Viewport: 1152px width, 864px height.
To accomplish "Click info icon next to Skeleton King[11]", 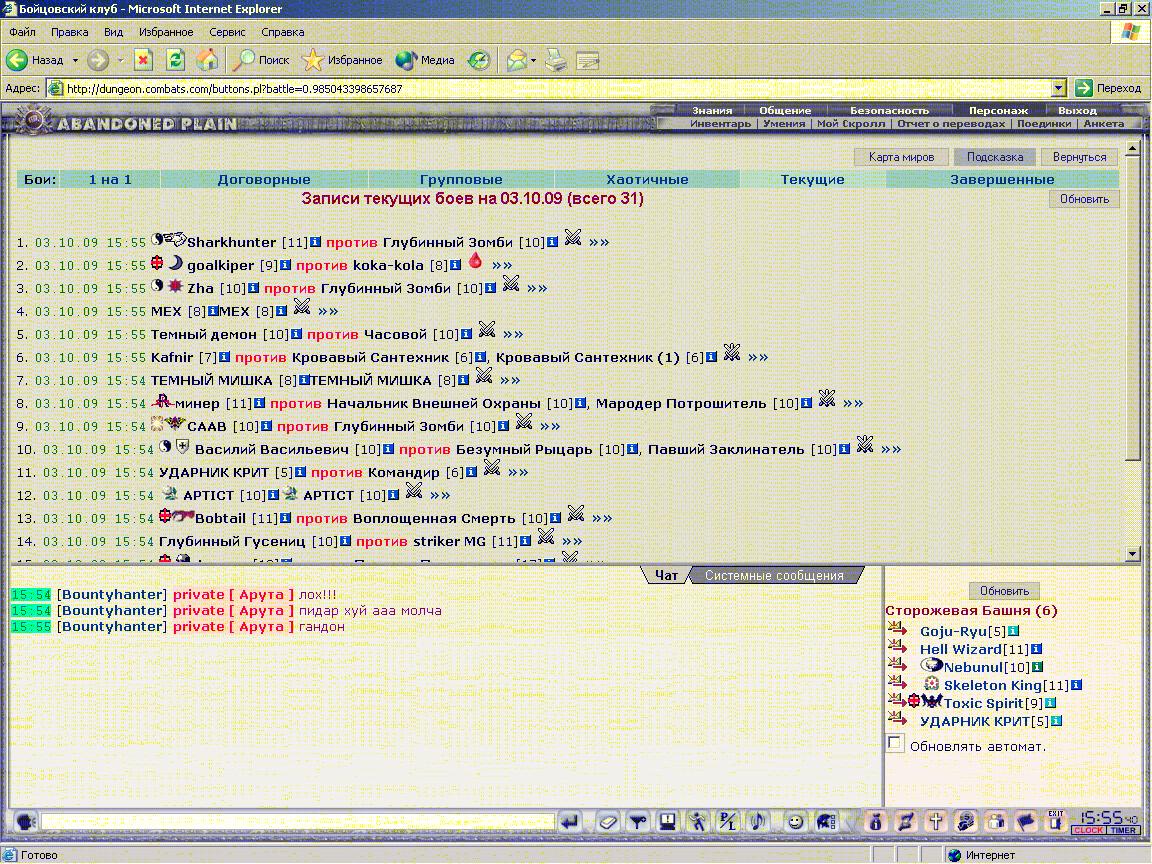I will pos(1076,685).
